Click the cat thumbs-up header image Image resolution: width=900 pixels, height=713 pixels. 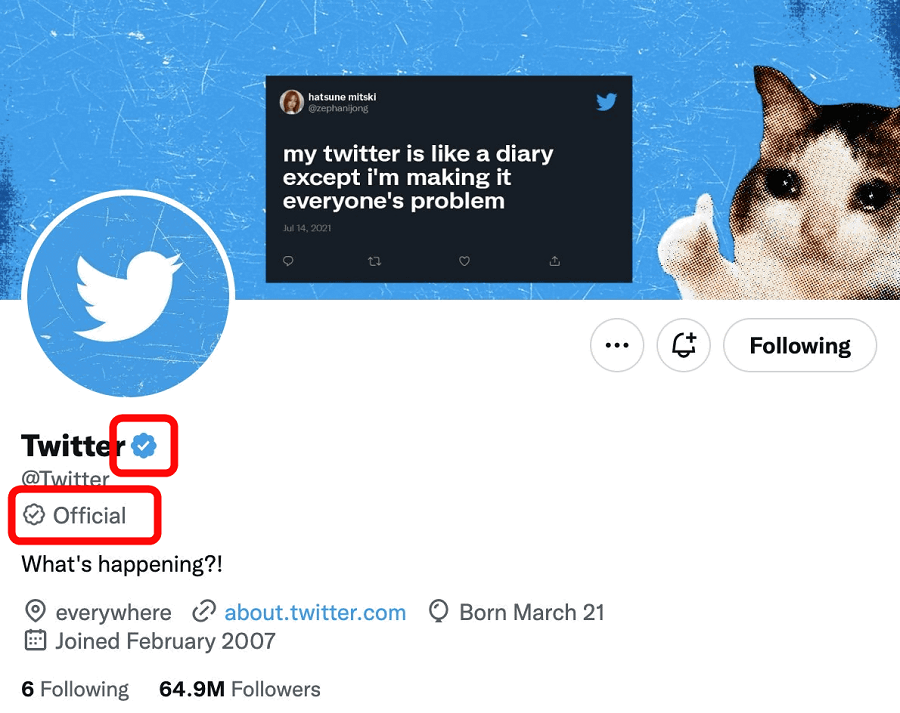click(x=810, y=190)
